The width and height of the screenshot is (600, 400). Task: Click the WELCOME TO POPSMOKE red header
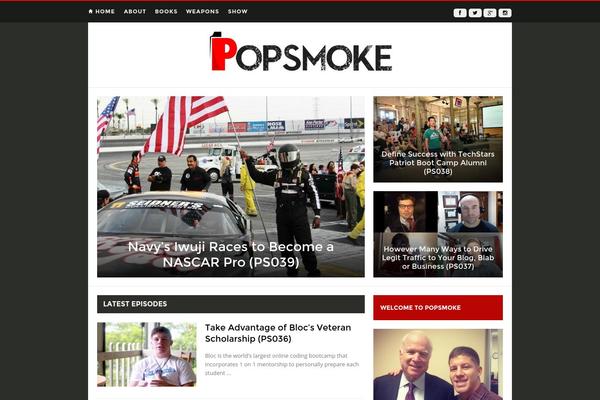[438, 307]
